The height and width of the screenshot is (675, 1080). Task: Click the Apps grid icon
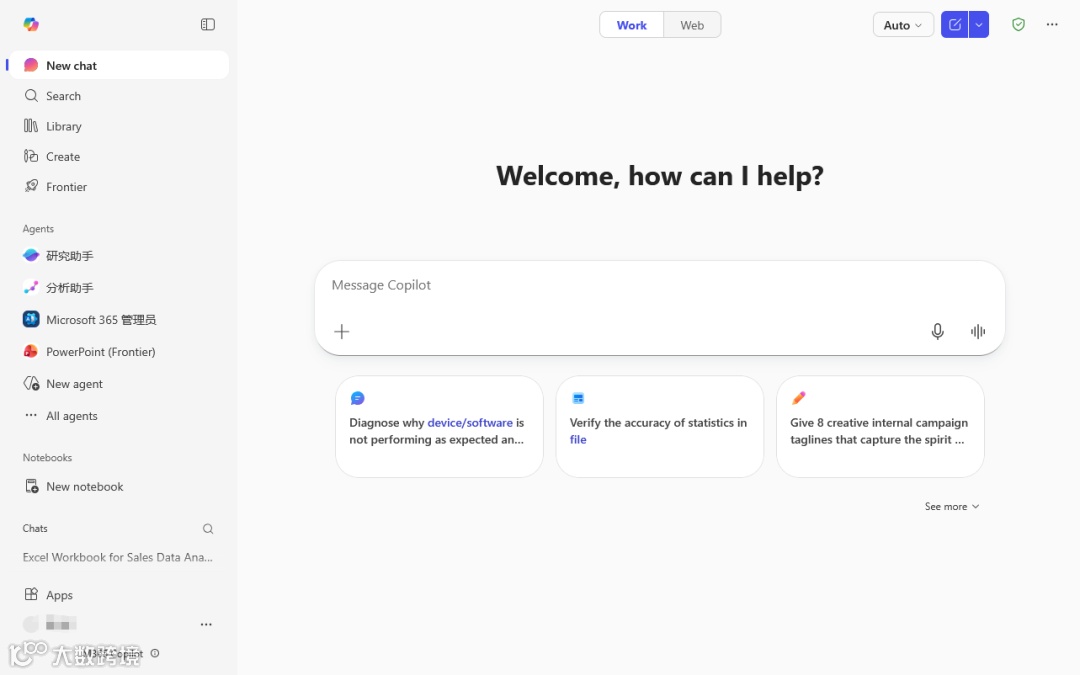31,594
